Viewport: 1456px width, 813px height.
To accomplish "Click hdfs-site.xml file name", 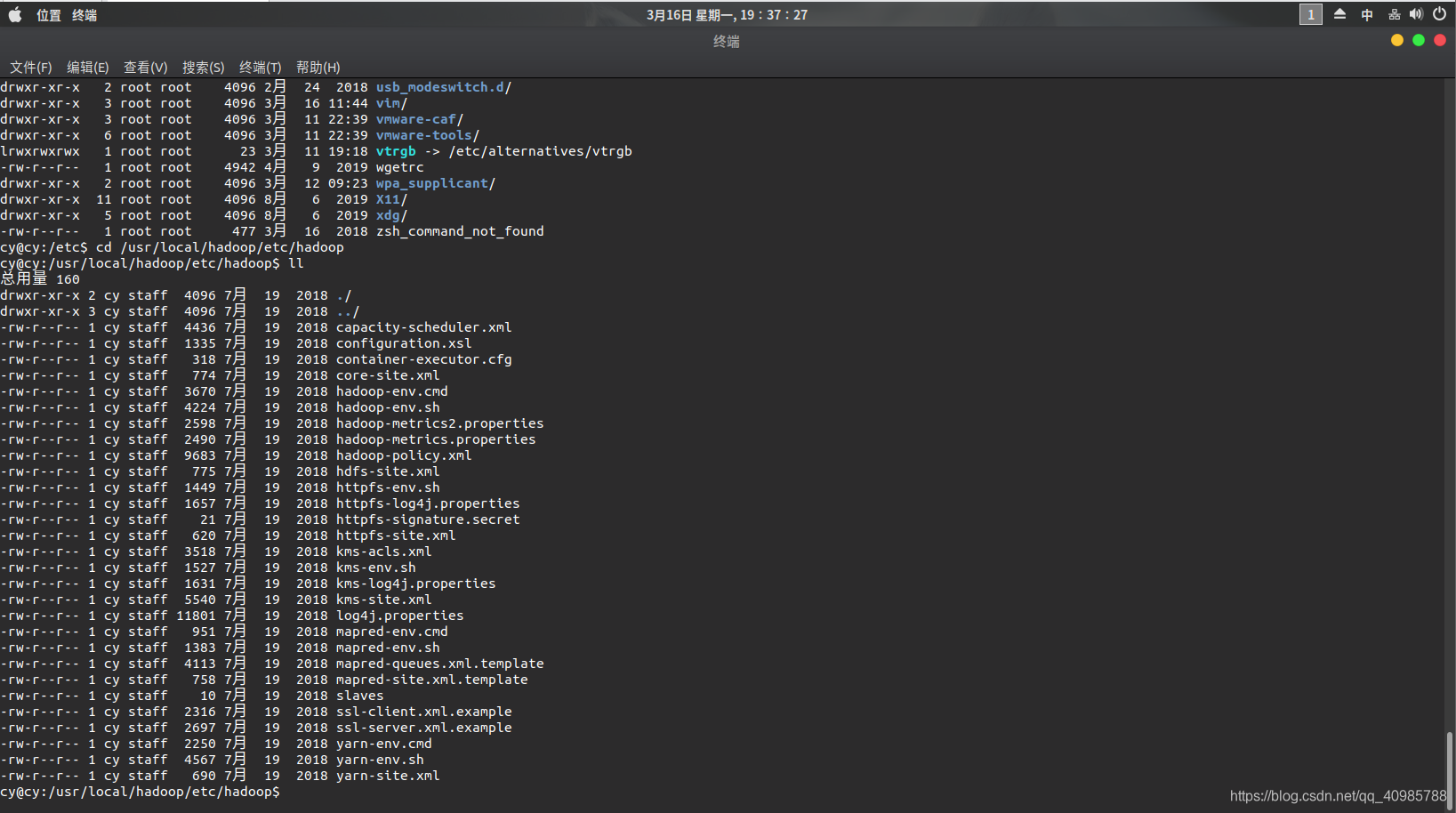I will 388,471.
